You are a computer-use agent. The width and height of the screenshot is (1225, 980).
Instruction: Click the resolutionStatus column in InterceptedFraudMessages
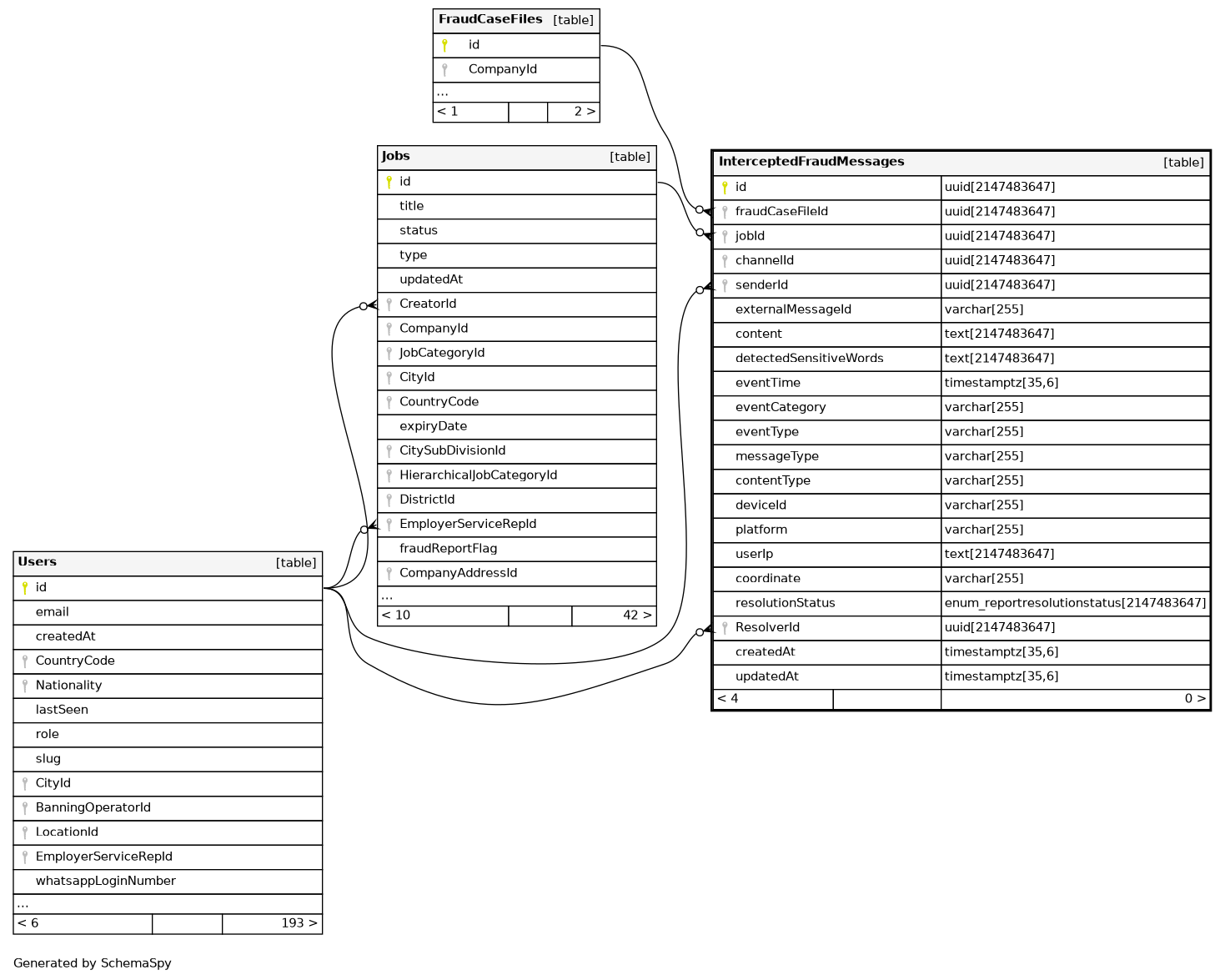(785, 603)
